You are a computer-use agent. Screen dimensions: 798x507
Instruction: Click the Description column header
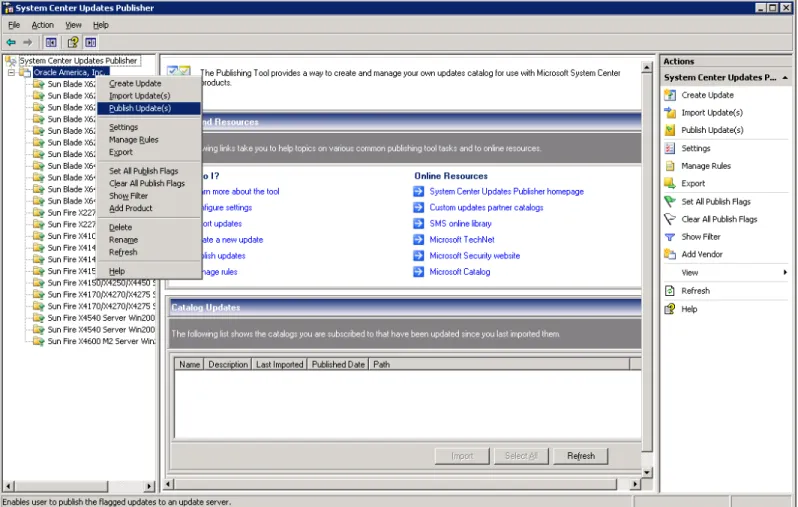(227, 364)
